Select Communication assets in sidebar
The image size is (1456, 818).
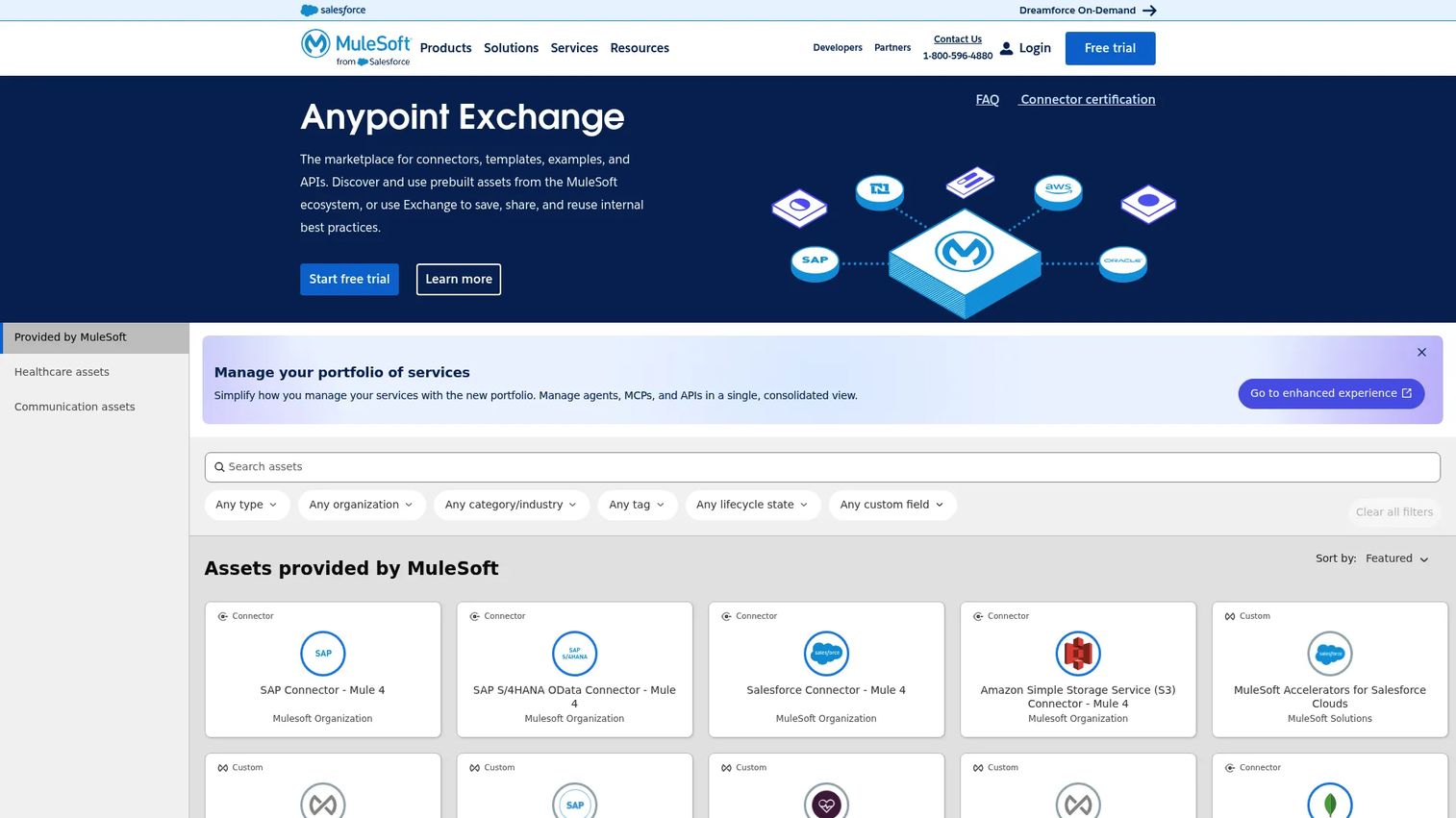(94, 407)
